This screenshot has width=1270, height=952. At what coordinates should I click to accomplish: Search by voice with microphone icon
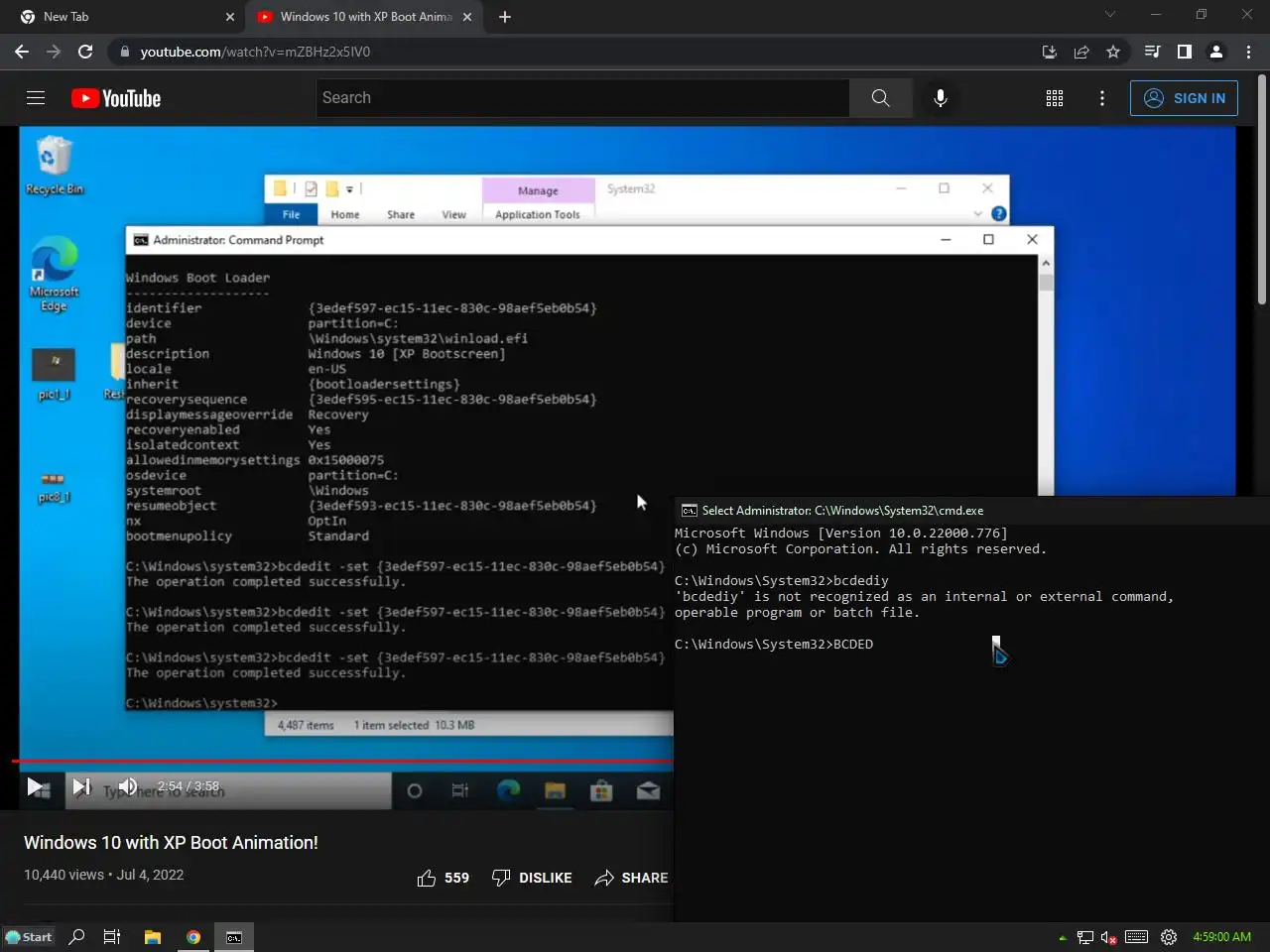[x=941, y=98]
